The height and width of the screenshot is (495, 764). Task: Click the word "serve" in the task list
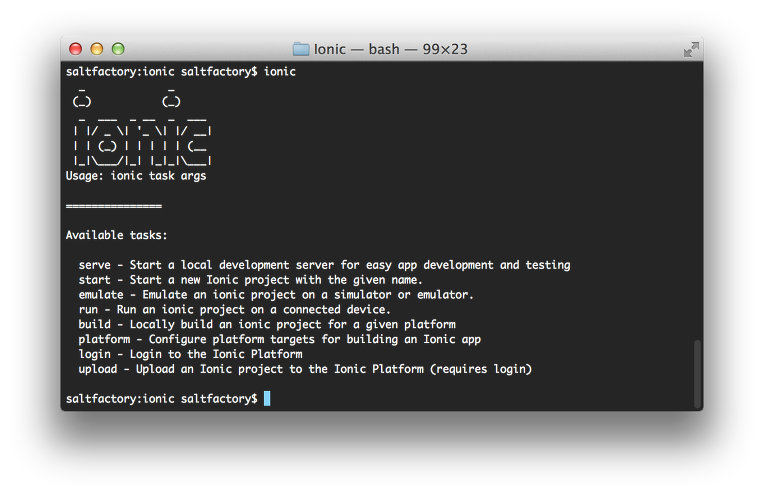pyautogui.click(x=95, y=265)
